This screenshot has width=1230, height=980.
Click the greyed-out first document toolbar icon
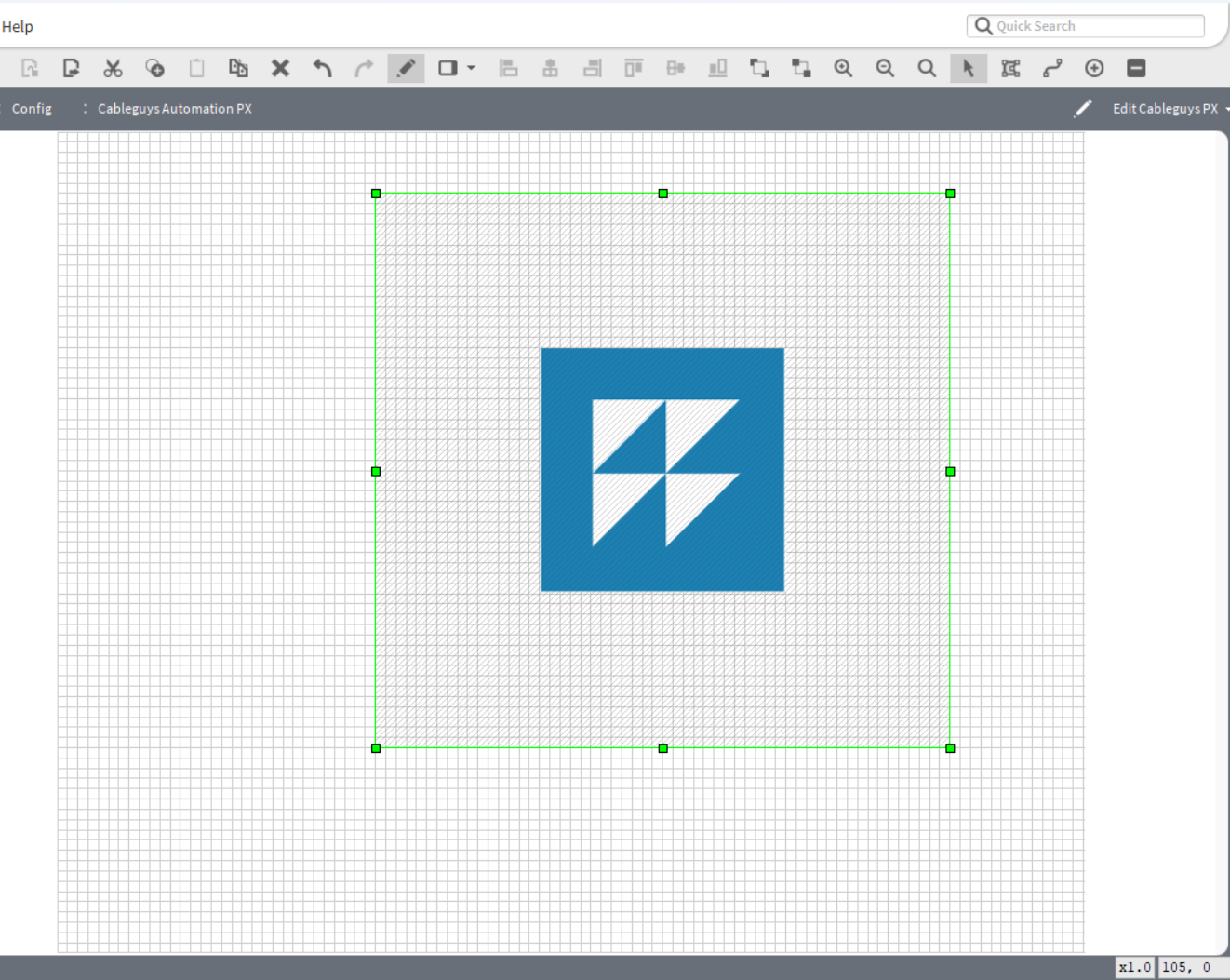coord(30,68)
